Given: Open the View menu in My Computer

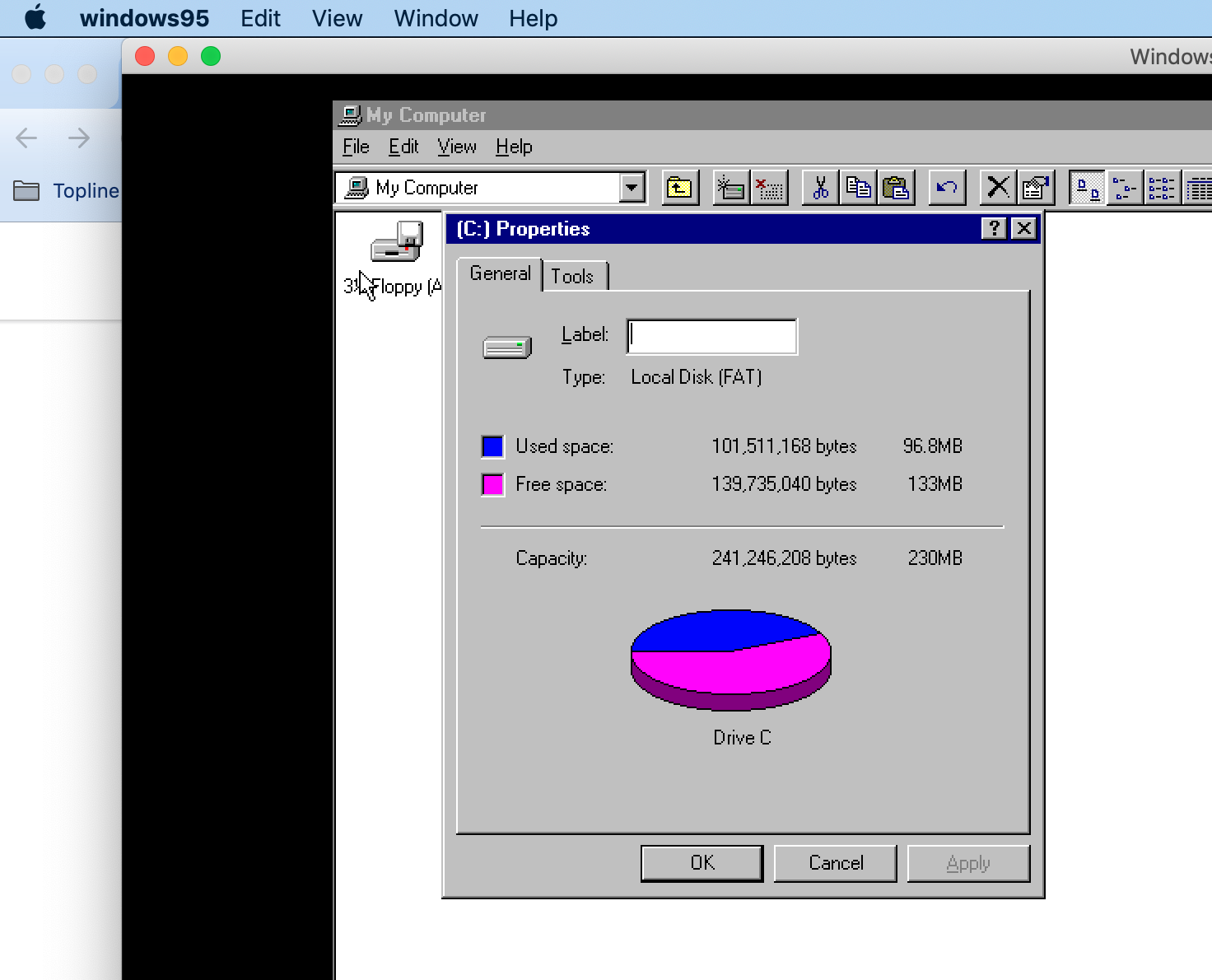Looking at the screenshot, I should click(456, 147).
